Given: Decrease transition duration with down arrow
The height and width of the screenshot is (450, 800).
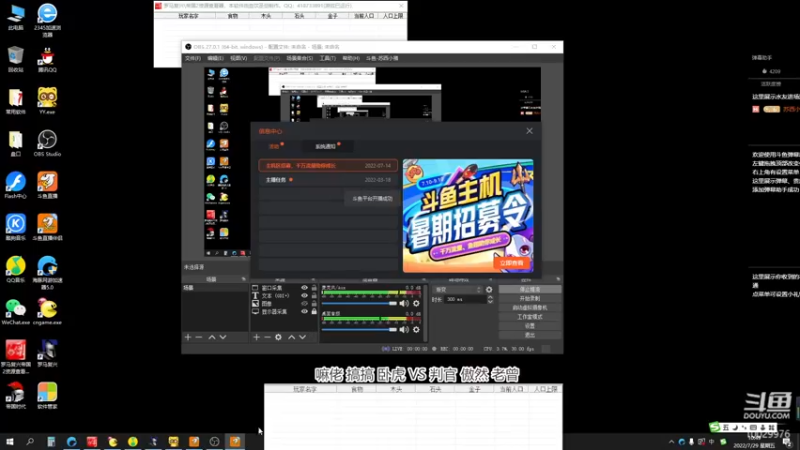Looking at the screenshot, I should coord(490,302).
